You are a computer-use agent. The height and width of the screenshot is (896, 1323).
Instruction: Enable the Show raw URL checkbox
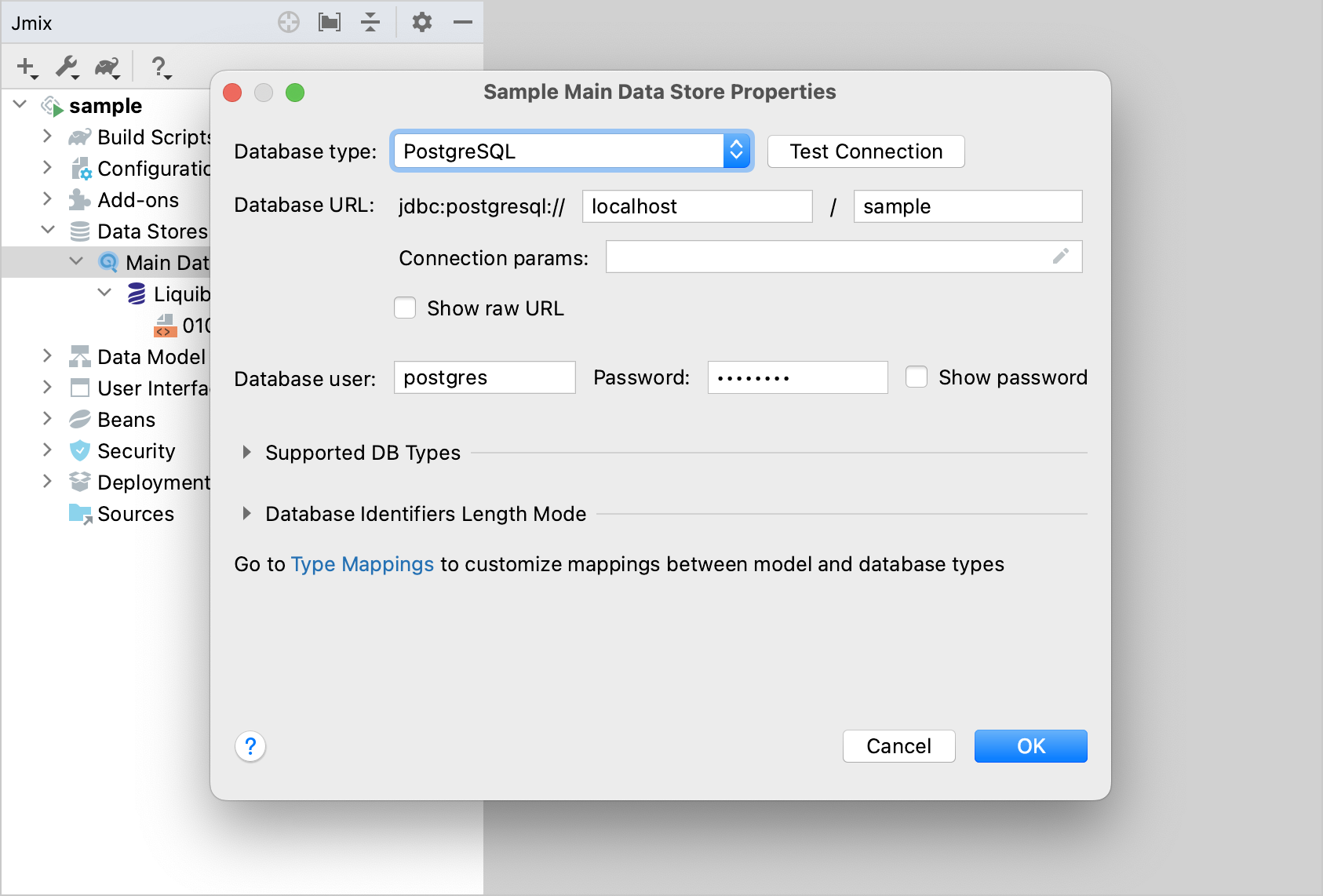pyautogui.click(x=405, y=308)
